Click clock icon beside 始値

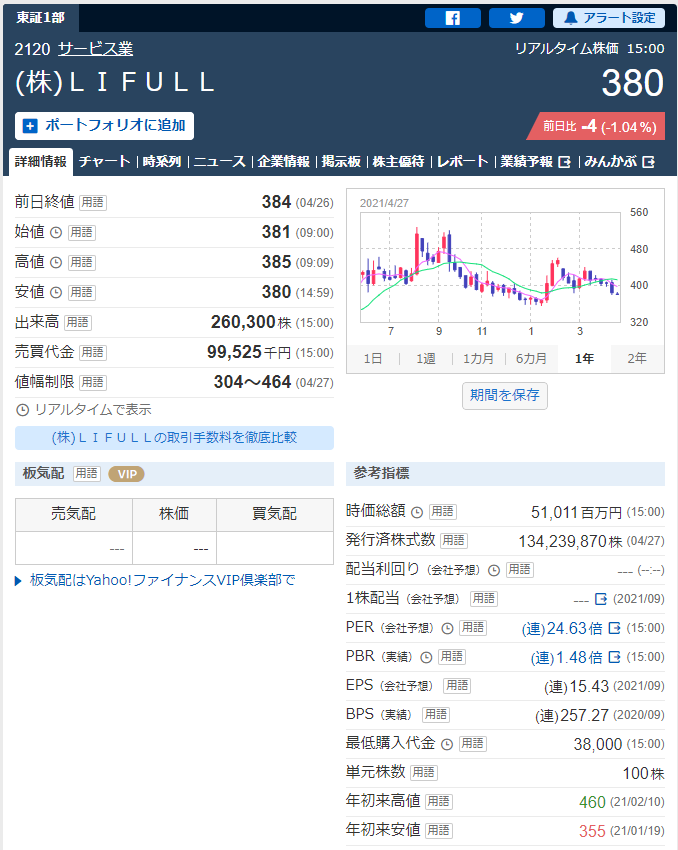click(x=56, y=233)
